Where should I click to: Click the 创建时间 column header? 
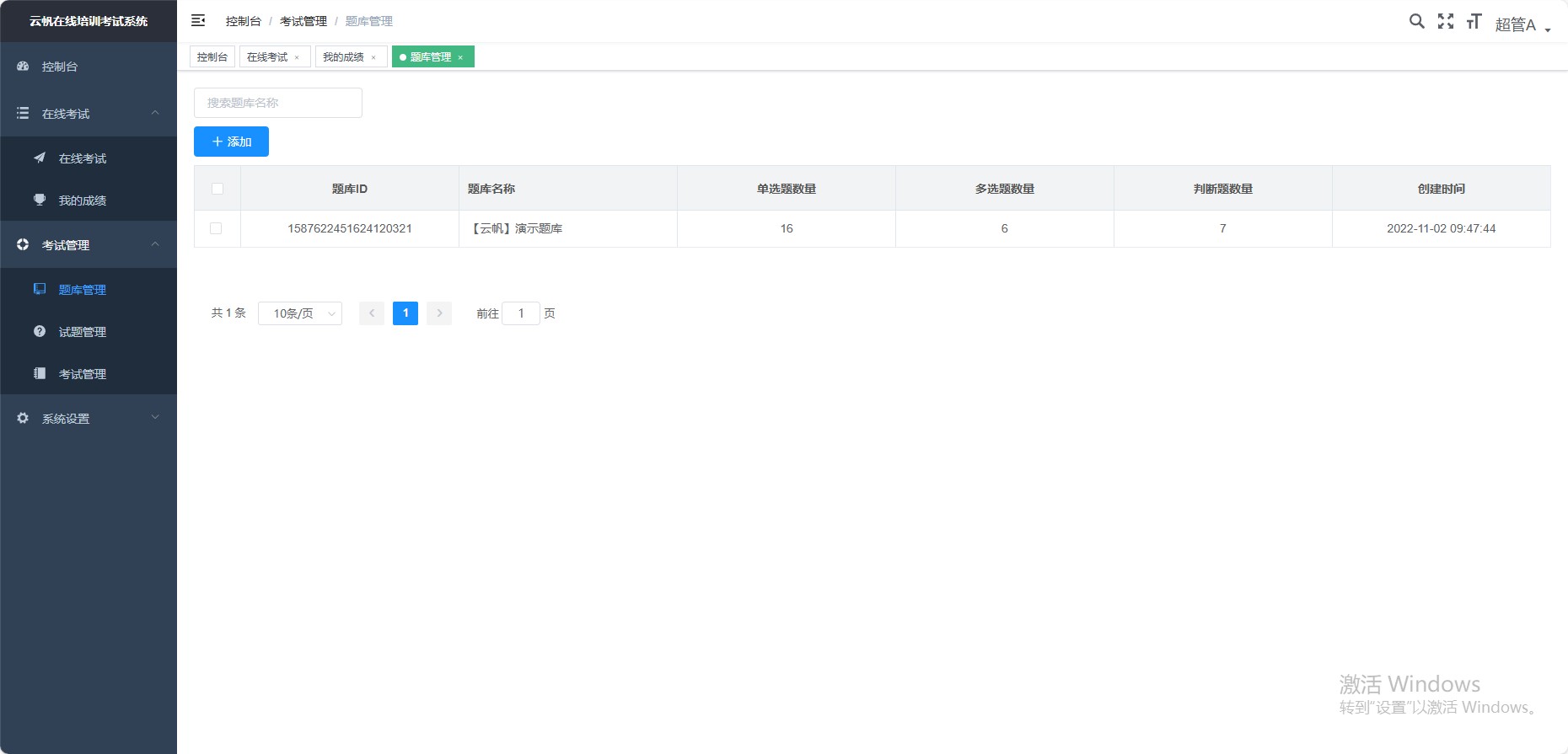[1442, 189]
